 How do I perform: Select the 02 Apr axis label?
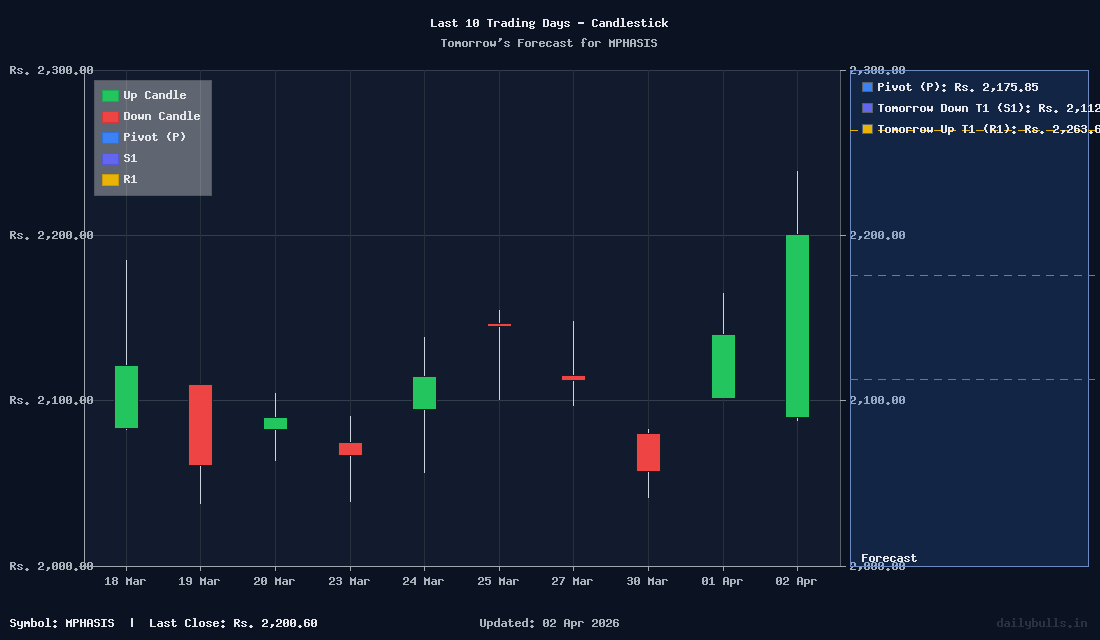coord(796,581)
